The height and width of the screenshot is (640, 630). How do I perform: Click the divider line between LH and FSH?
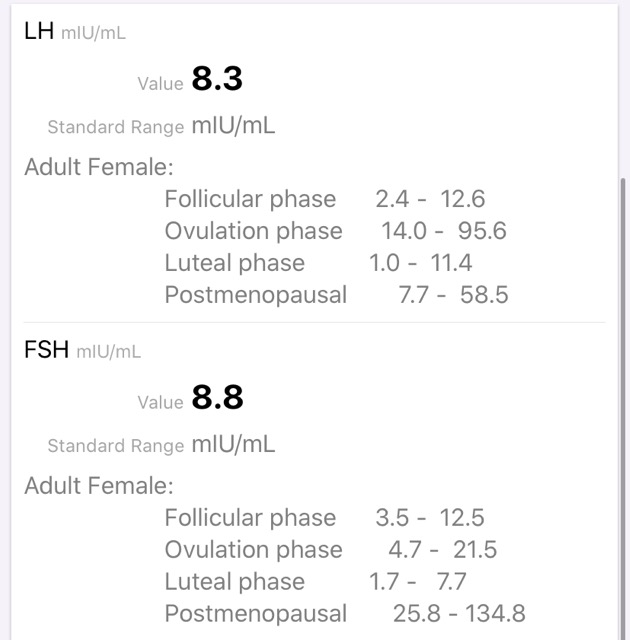coord(314,322)
